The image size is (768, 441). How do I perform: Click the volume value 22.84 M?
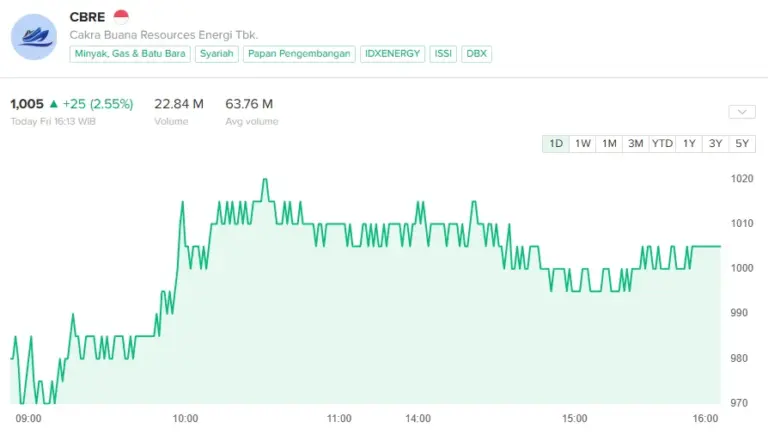[179, 104]
